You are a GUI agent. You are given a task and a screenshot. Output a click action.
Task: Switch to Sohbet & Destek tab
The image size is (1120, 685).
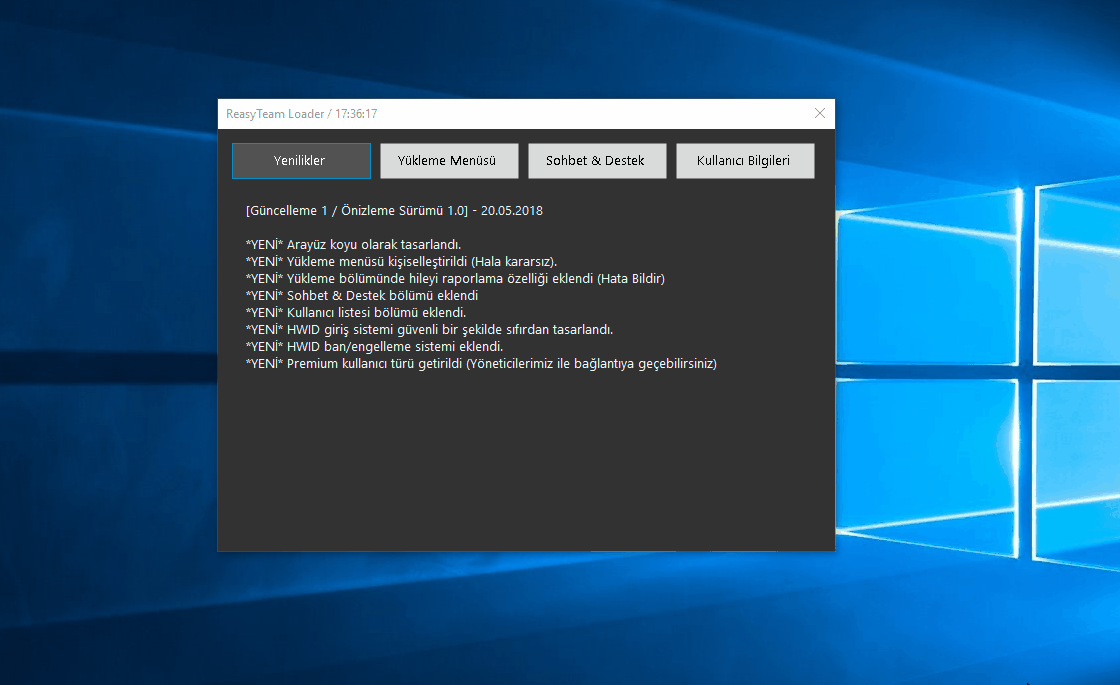click(x=596, y=161)
